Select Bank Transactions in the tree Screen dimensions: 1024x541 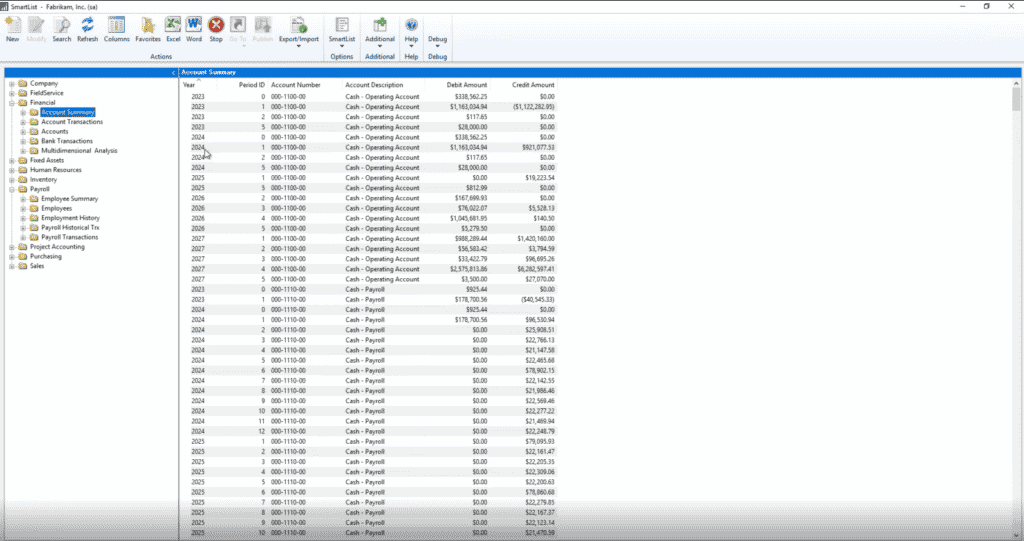(67, 141)
